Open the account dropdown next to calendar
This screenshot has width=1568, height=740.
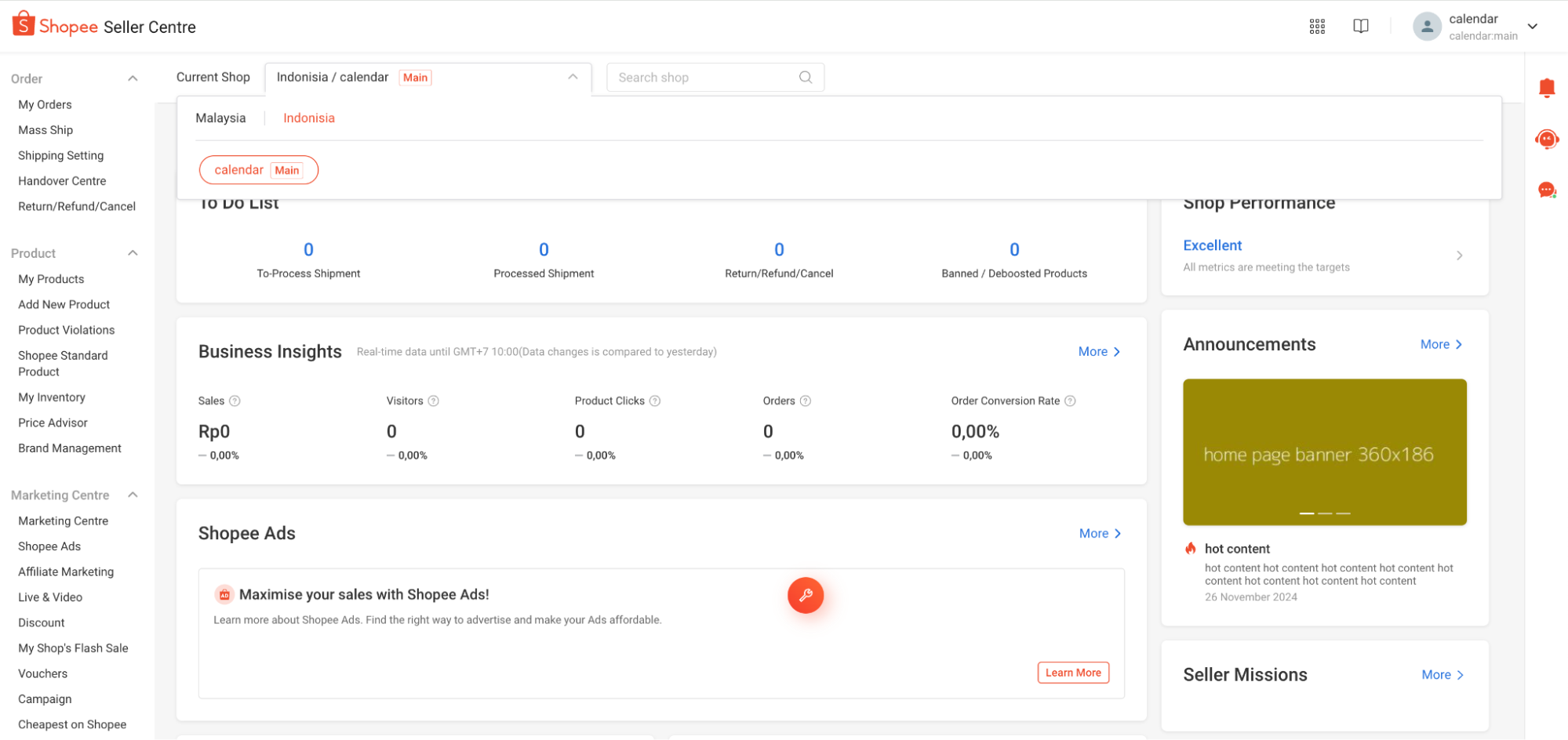[1532, 26]
